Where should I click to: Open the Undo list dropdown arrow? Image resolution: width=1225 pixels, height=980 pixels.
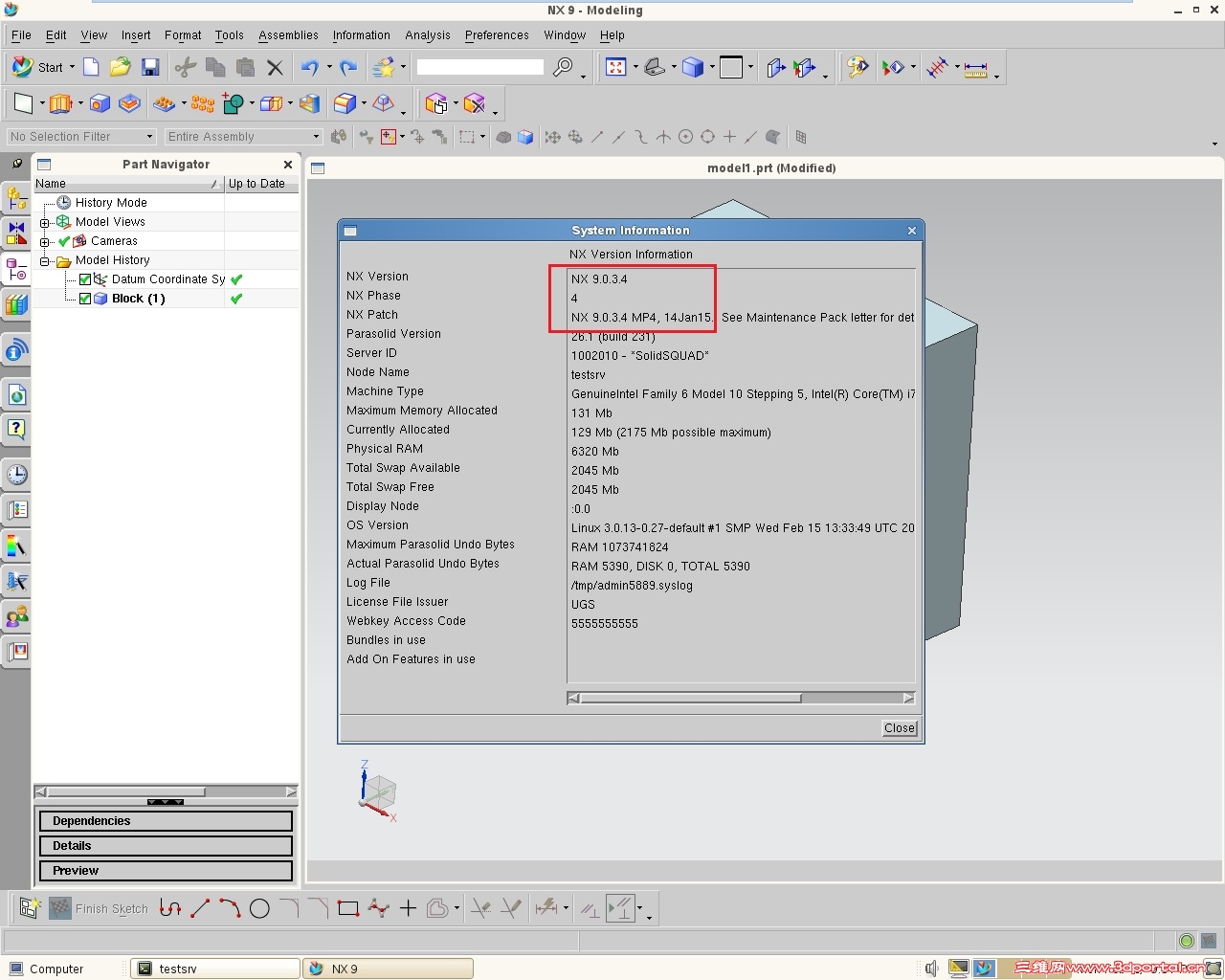pos(328,67)
